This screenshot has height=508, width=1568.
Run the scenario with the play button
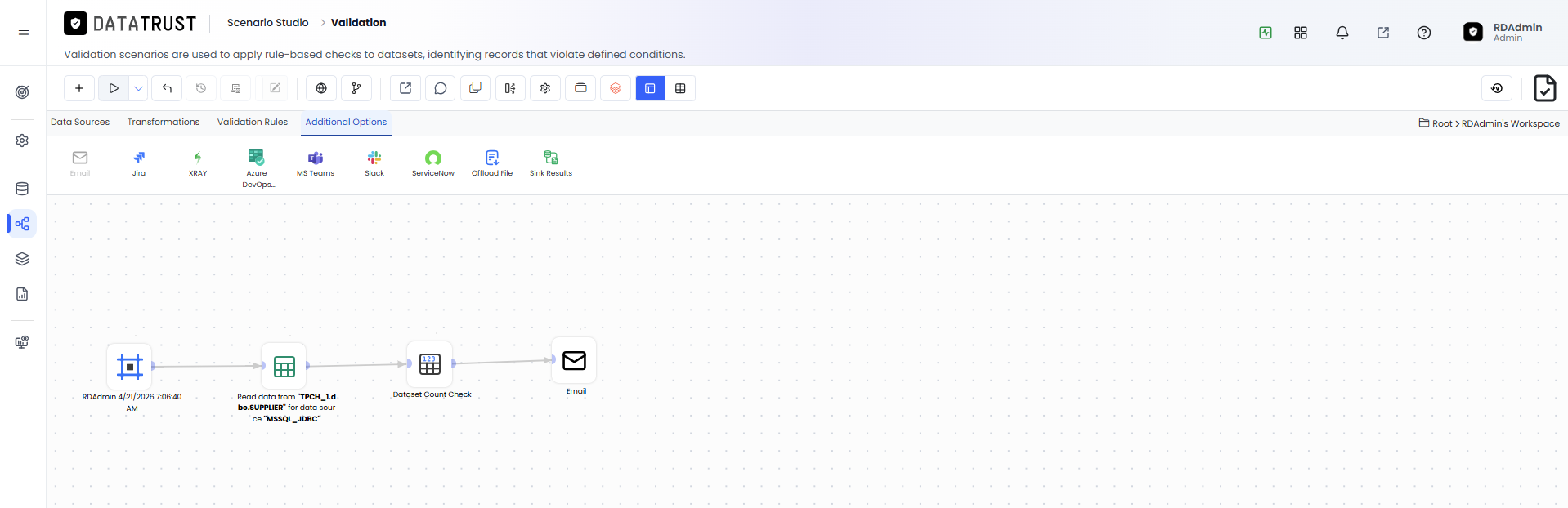[x=114, y=88]
